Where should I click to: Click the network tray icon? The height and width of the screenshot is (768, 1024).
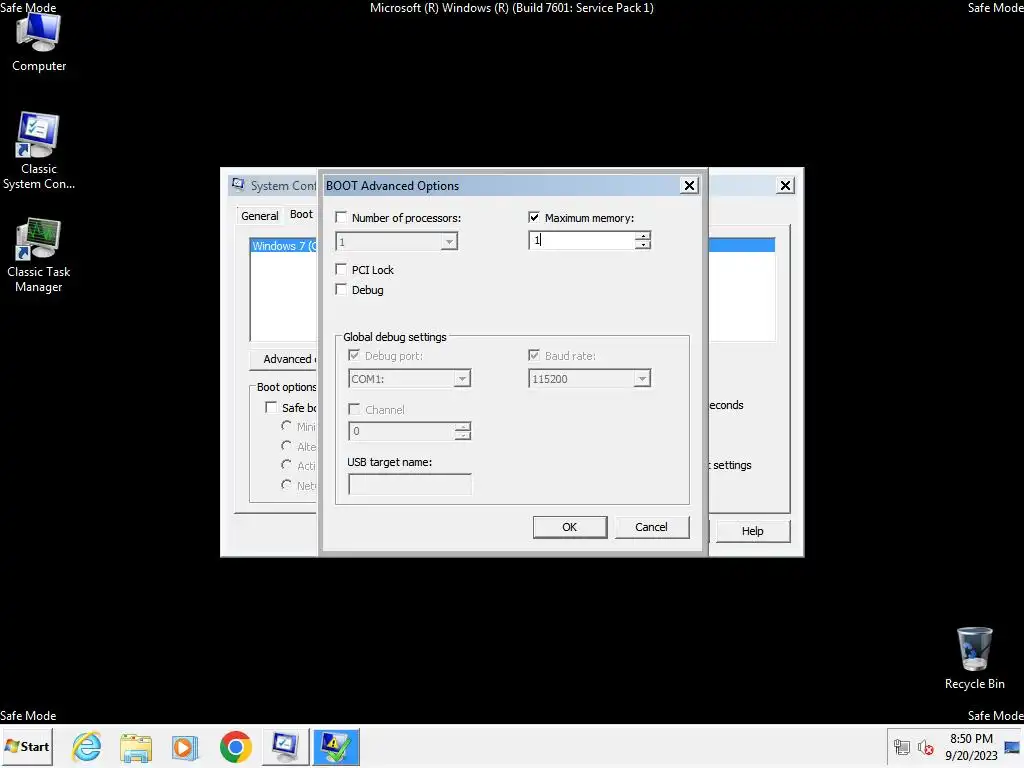902,747
